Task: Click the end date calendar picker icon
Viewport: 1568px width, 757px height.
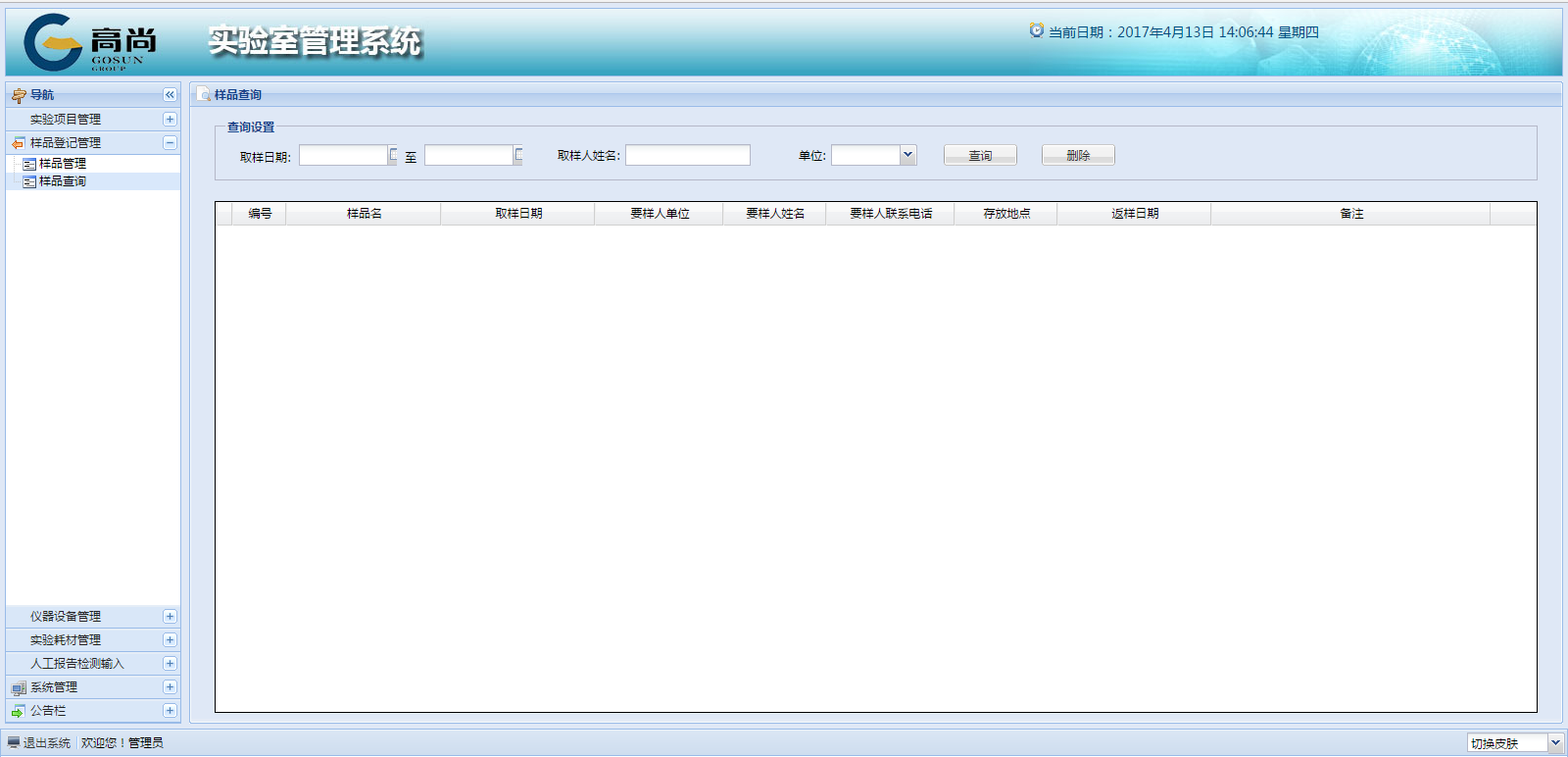Action: click(x=518, y=155)
